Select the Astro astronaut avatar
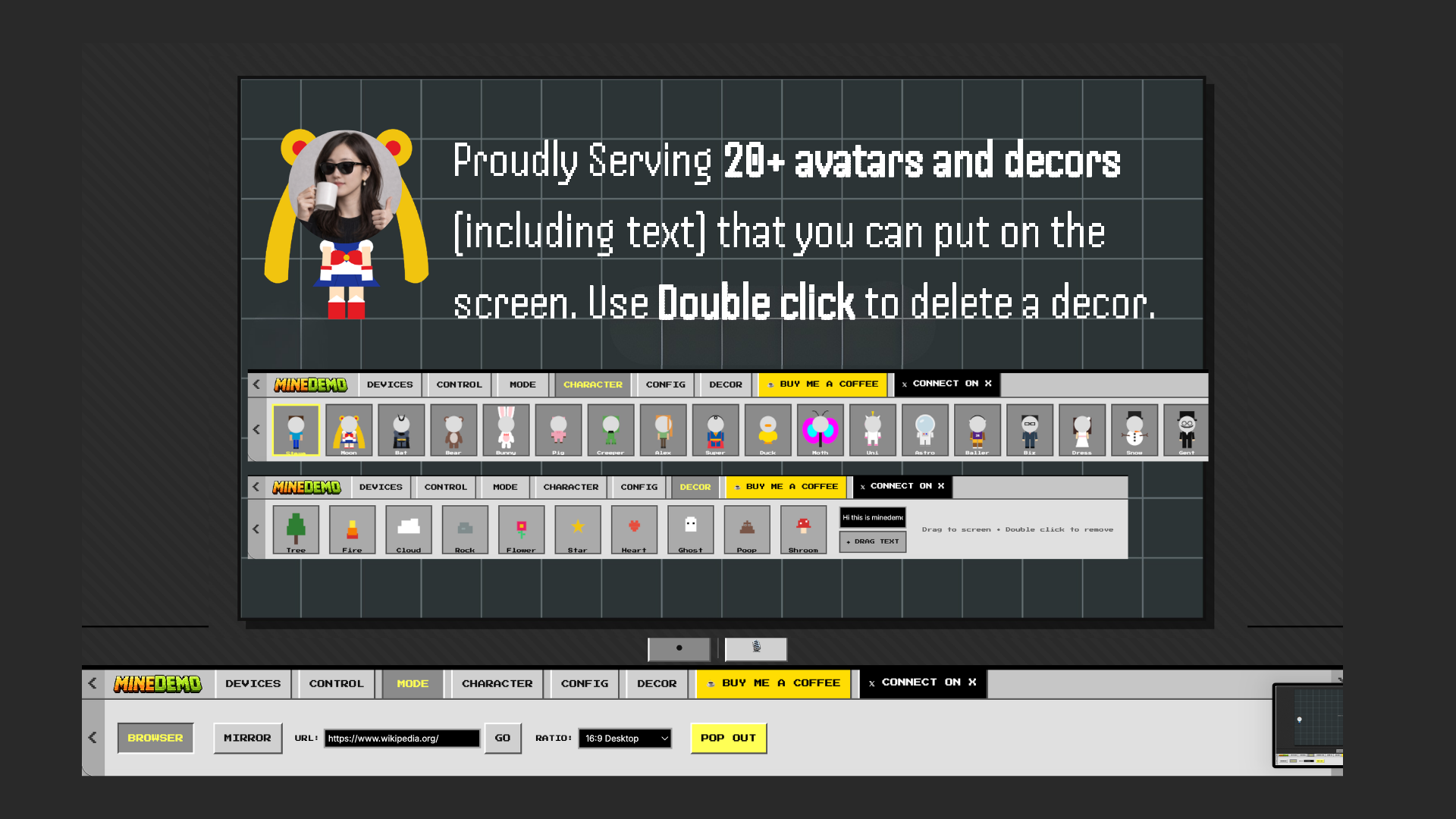 click(x=924, y=430)
